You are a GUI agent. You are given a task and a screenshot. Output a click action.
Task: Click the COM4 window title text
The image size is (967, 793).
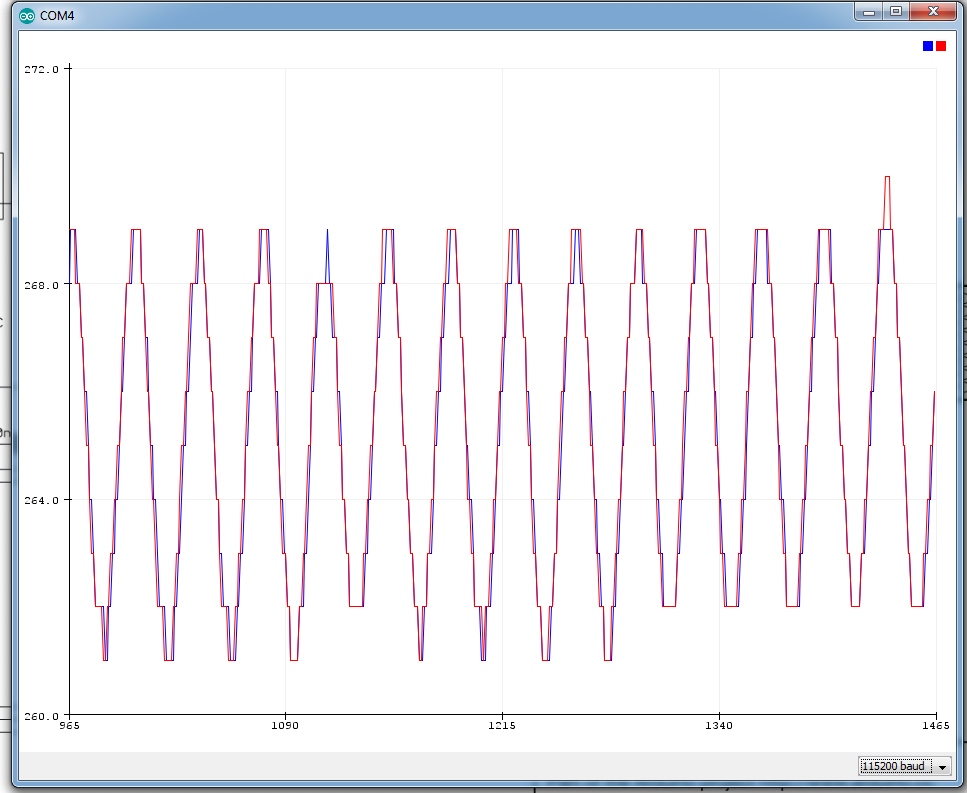tap(57, 16)
